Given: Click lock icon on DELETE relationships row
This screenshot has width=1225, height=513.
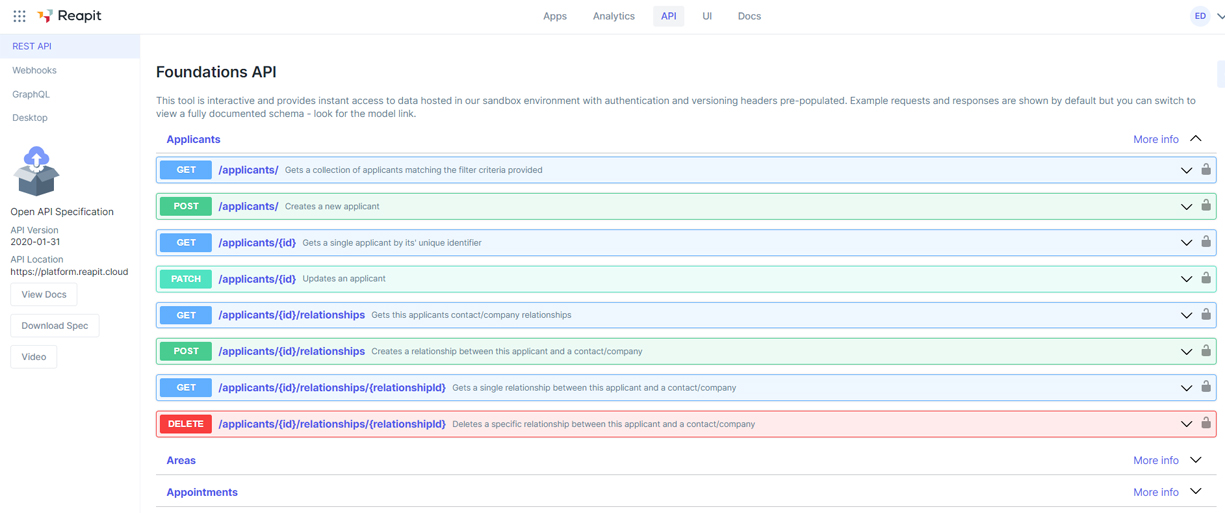Looking at the screenshot, I should click(x=1206, y=424).
